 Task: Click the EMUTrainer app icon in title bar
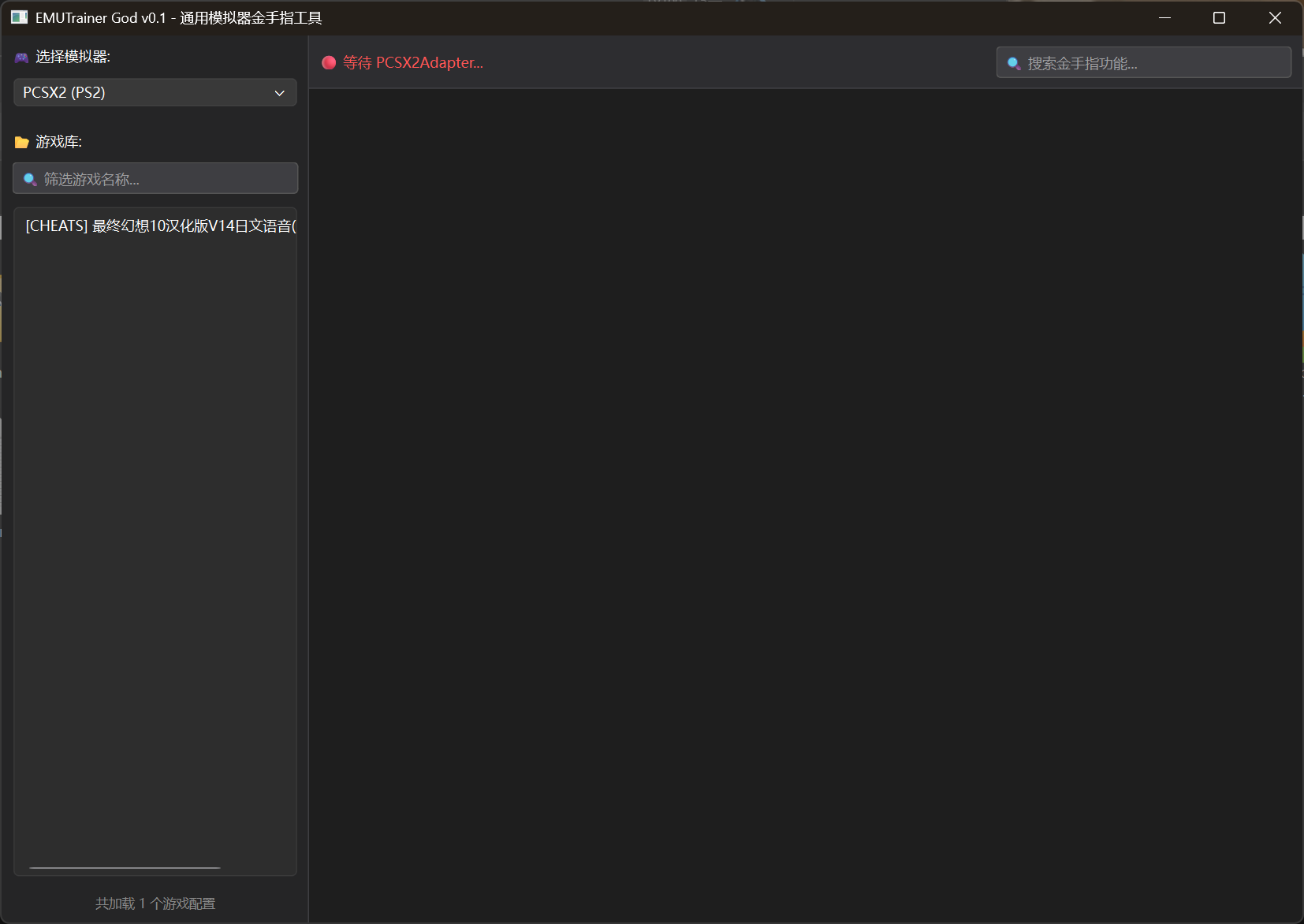[19, 17]
